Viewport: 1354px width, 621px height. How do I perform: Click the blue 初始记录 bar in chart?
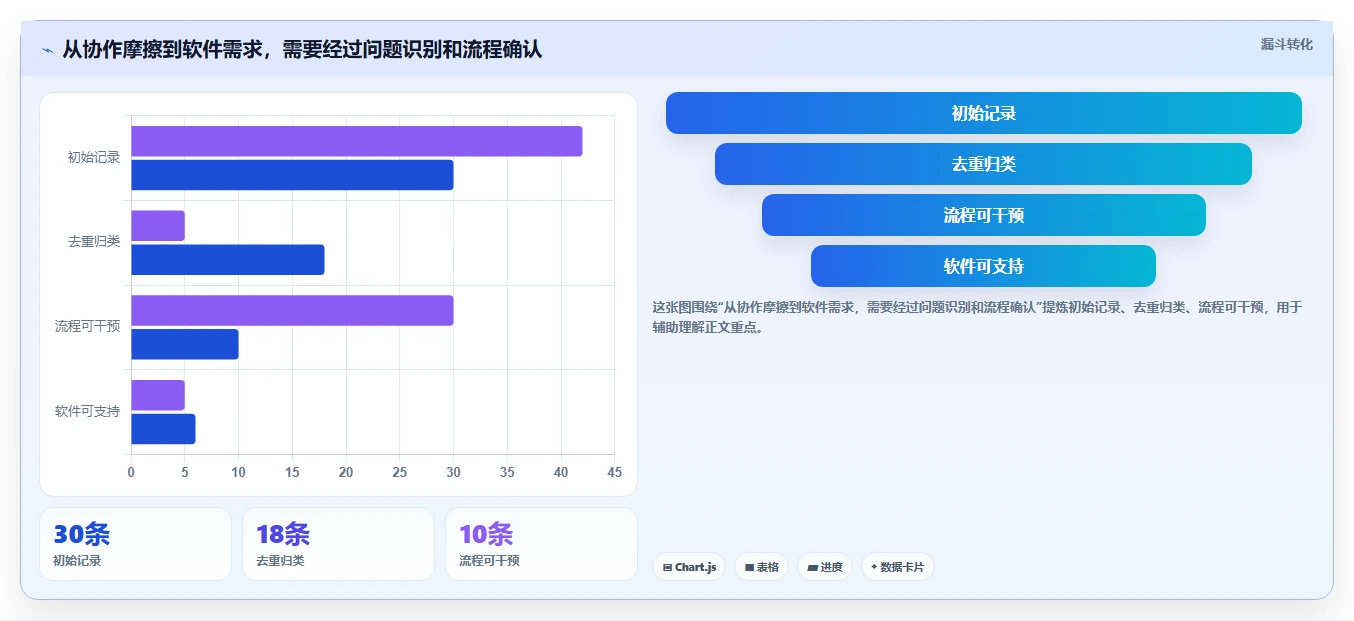(292, 175)
